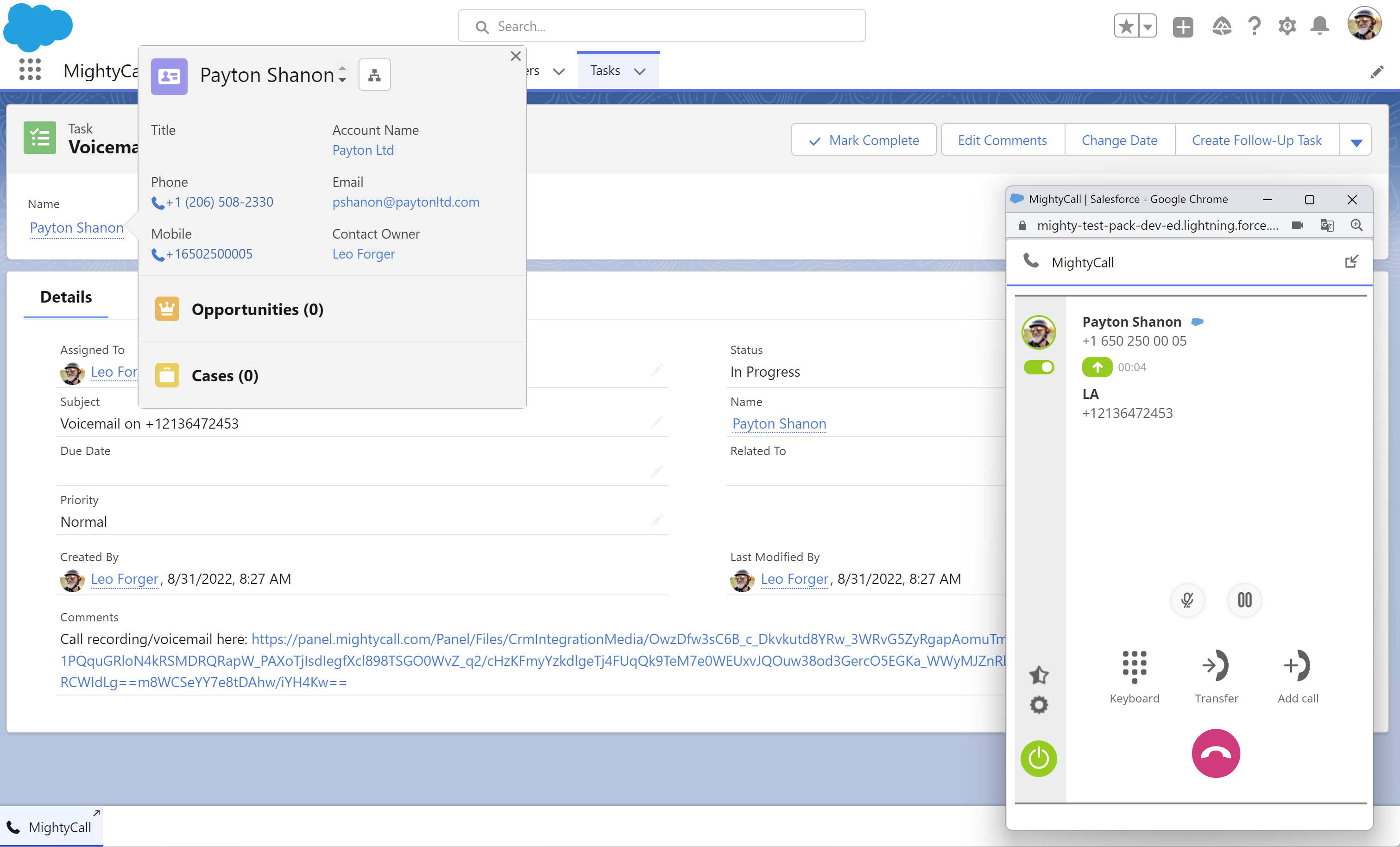
Task: Click the translate icon in Chrome address bar
Action: click(1327, 225)
